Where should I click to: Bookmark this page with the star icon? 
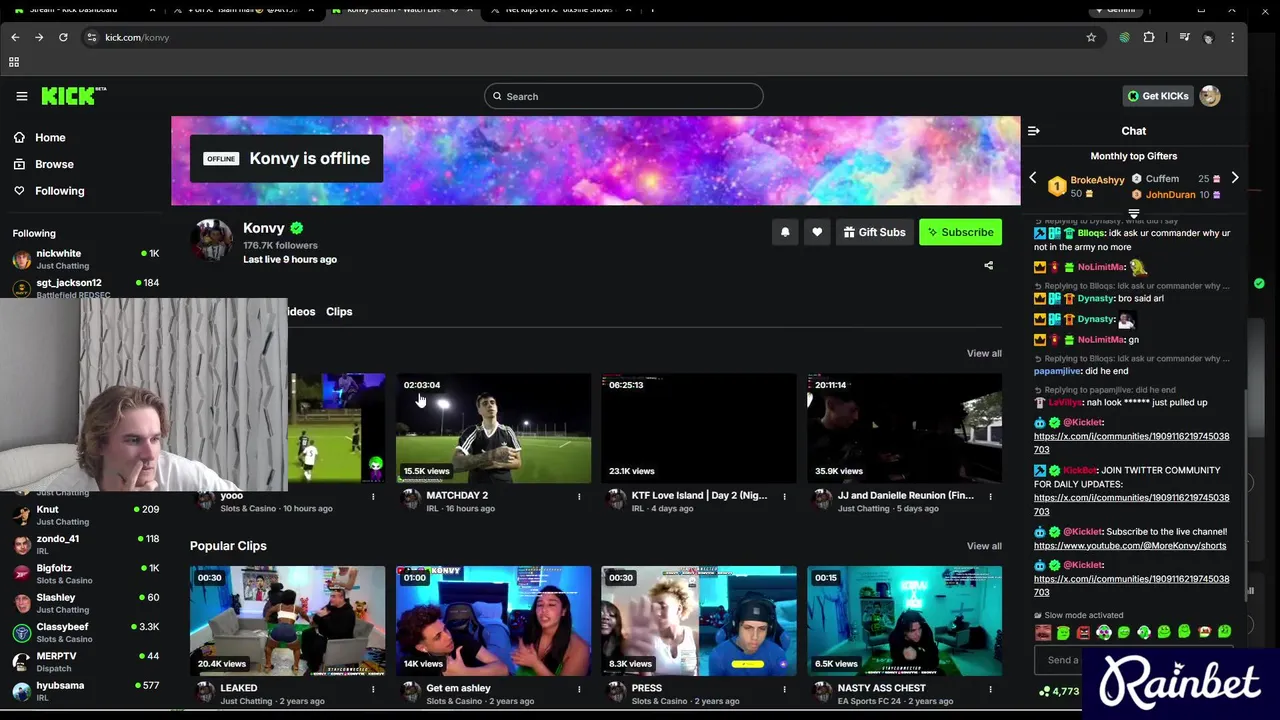(x=1091, y=37)
